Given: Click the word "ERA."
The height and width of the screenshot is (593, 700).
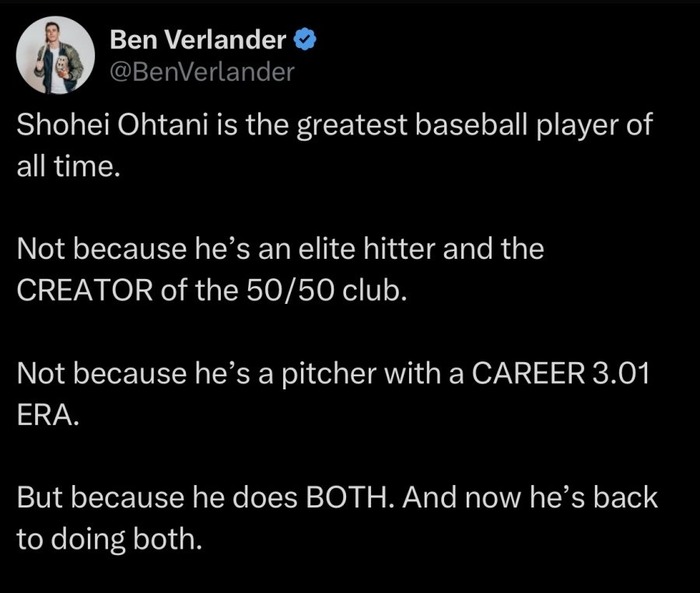Looking at the screenshot, I should [x=48, y=415].
